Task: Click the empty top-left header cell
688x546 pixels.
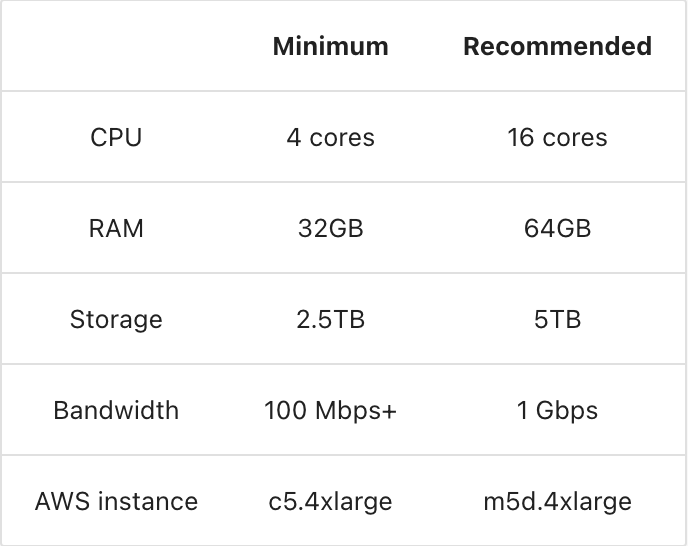Action: click(116, 46)
